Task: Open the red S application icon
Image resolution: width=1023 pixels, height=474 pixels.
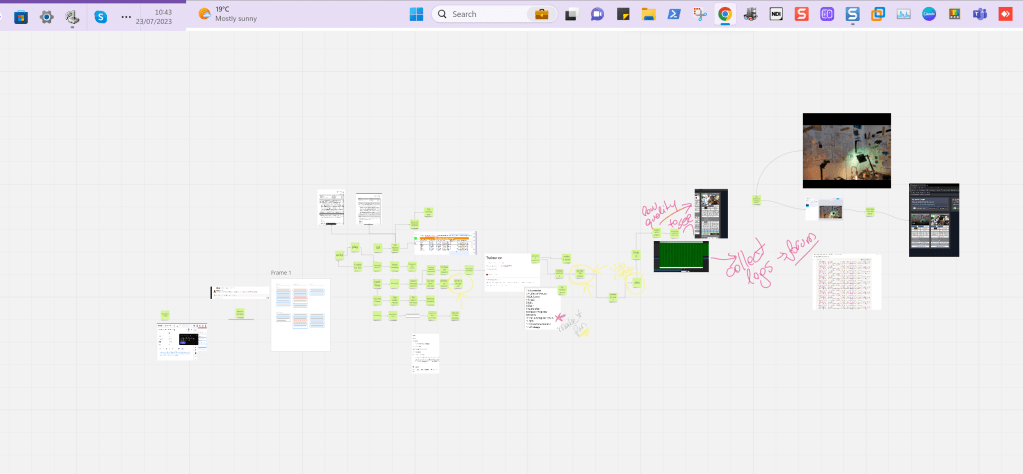Action: point(801,14)
